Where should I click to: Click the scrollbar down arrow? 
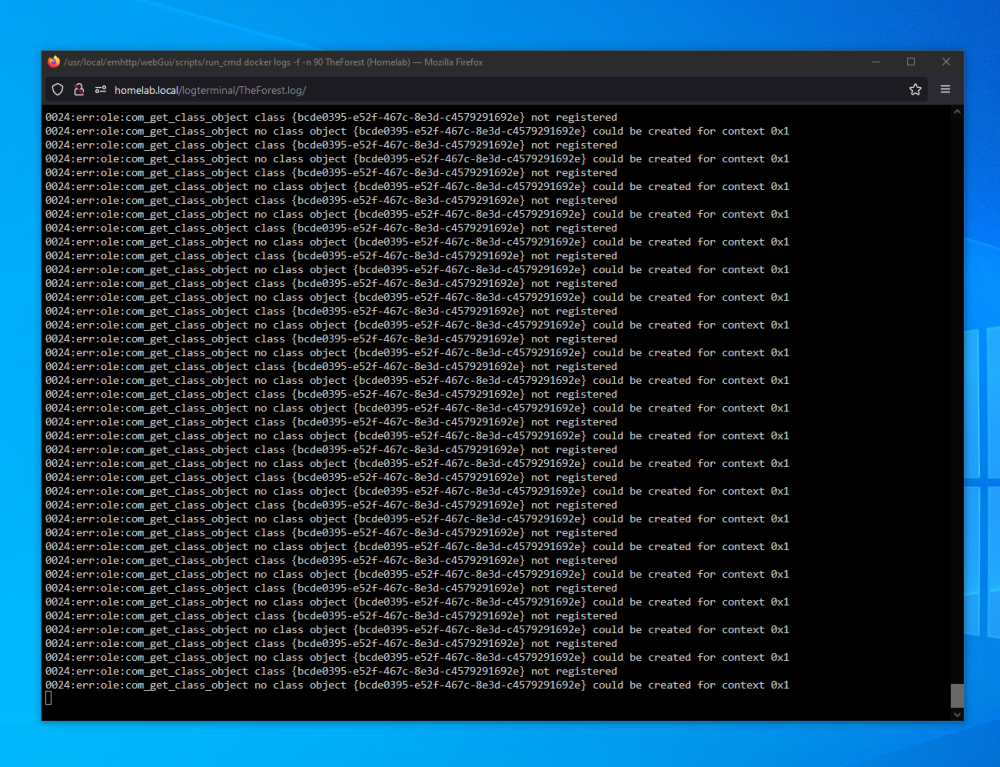click(x=957, y=715)
